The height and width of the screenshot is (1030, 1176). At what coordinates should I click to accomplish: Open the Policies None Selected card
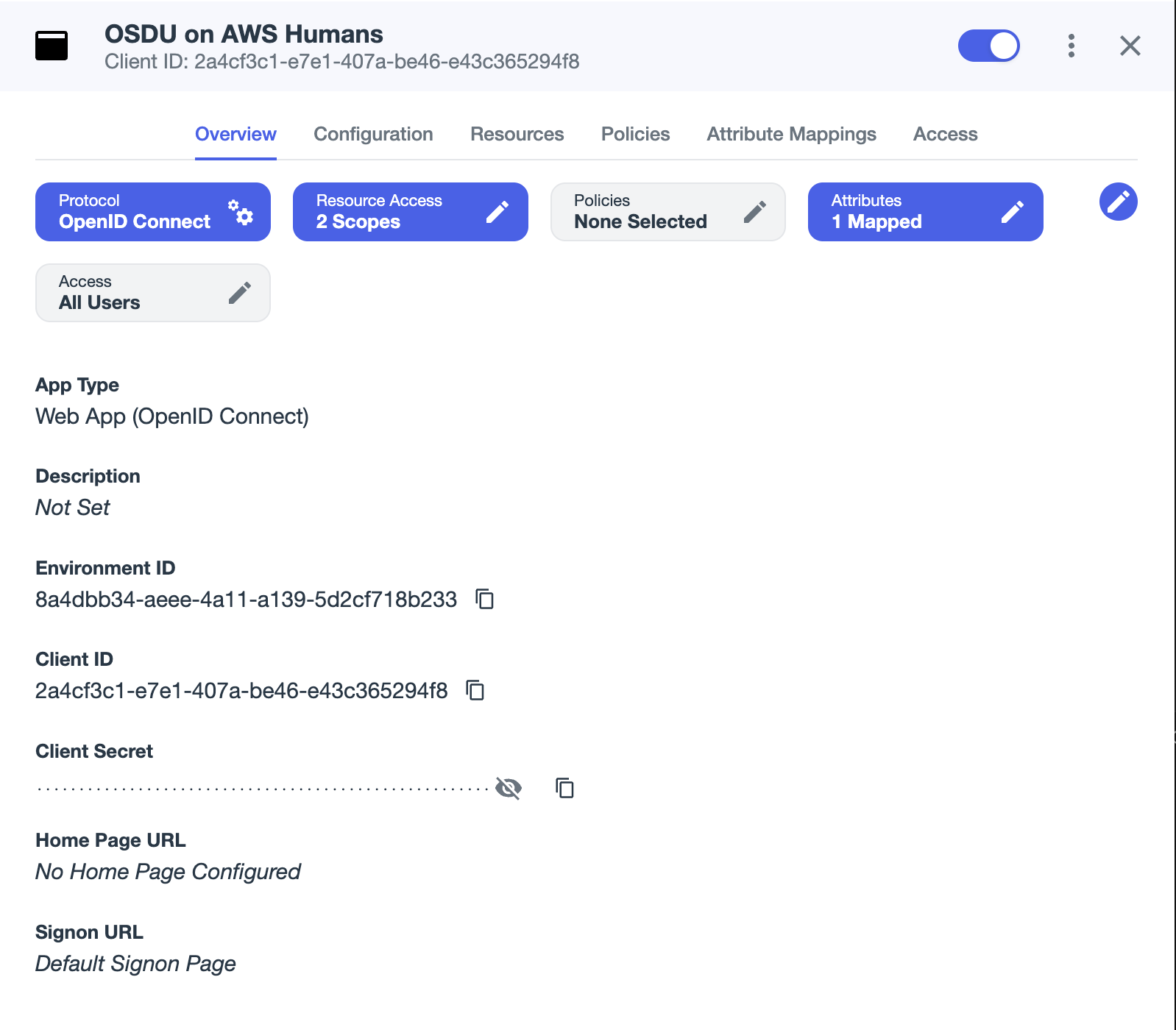[668, 212]
